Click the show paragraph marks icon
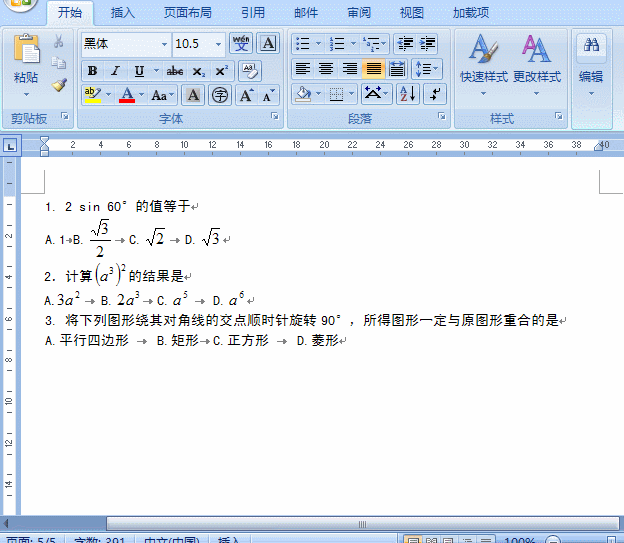This screenshot has width=624, height=543. tap(435, 94)
